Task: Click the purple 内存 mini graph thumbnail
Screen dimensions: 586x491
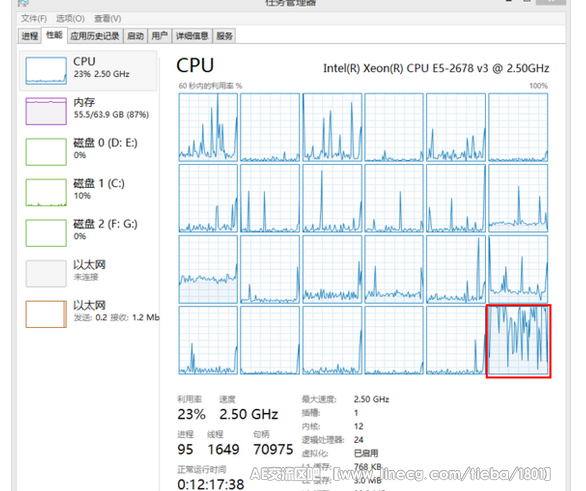Action: coord(46,111)
